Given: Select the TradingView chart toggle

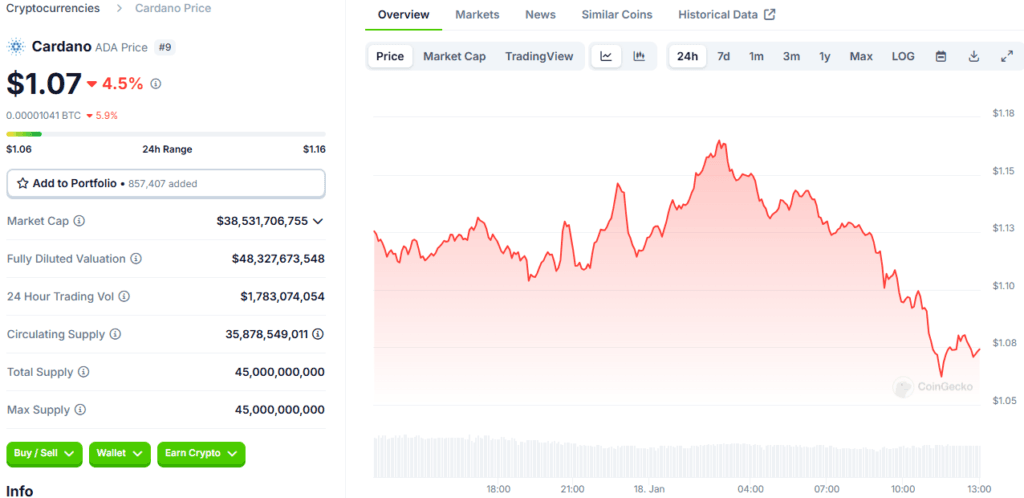Looking at the screenshot, I should [x=539, y=56].
